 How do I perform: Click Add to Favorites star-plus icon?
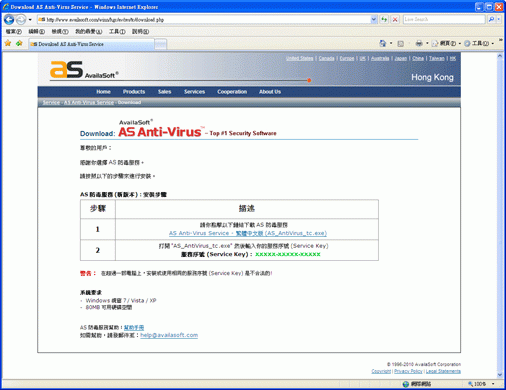click(x=19, y=43)
